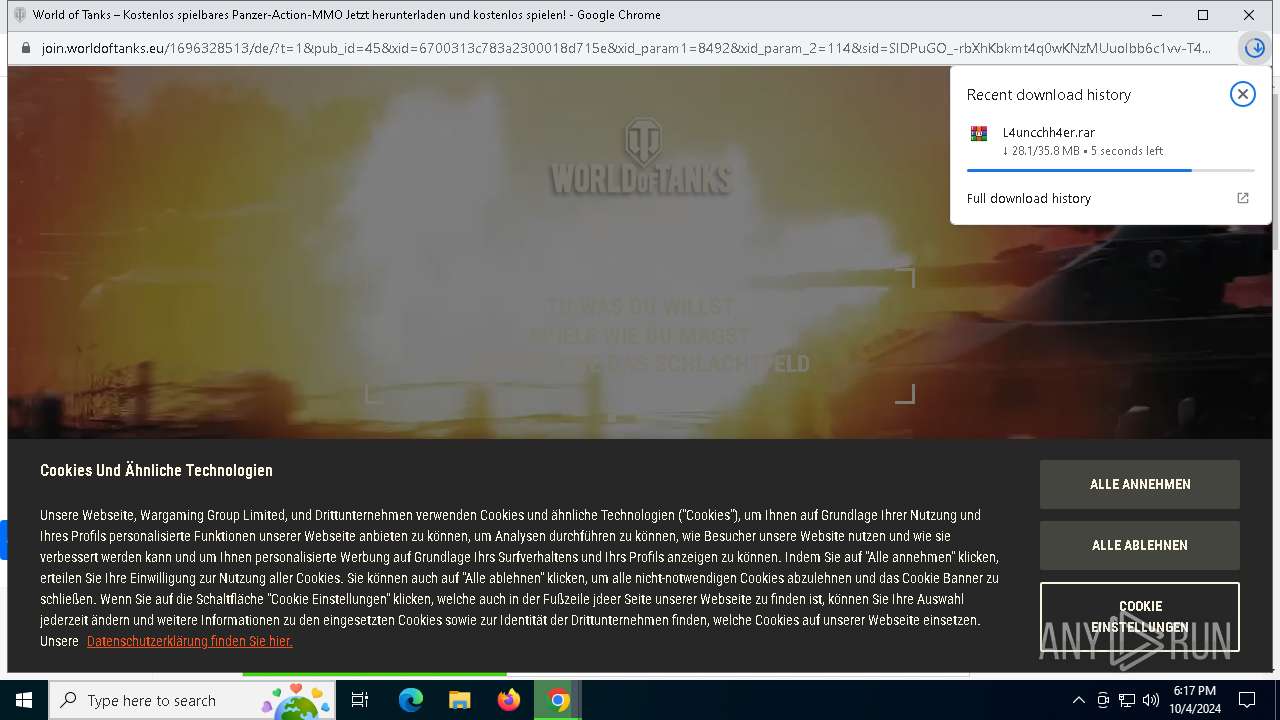Screen dimensions: 1280x720
Task: Select the L4uncchh4er.rar download entry
Action: pyautogui.click(x=1110, y=141)
